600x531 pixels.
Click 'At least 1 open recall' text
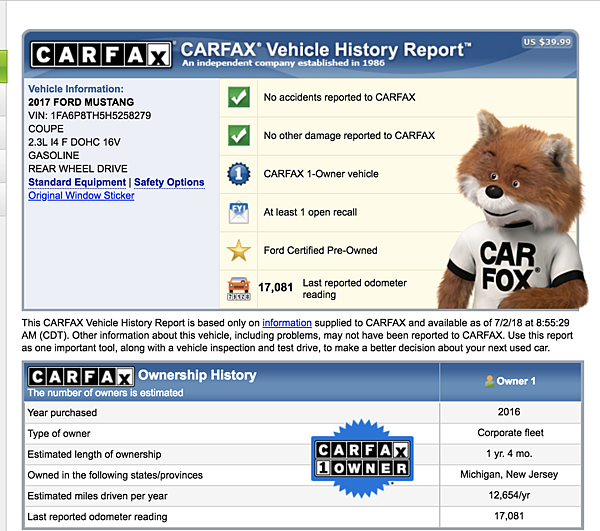(x=310, y=212)
